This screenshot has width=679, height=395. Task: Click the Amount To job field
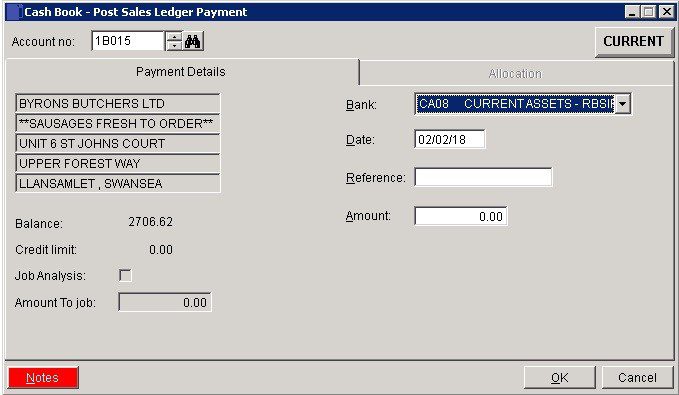165,302
